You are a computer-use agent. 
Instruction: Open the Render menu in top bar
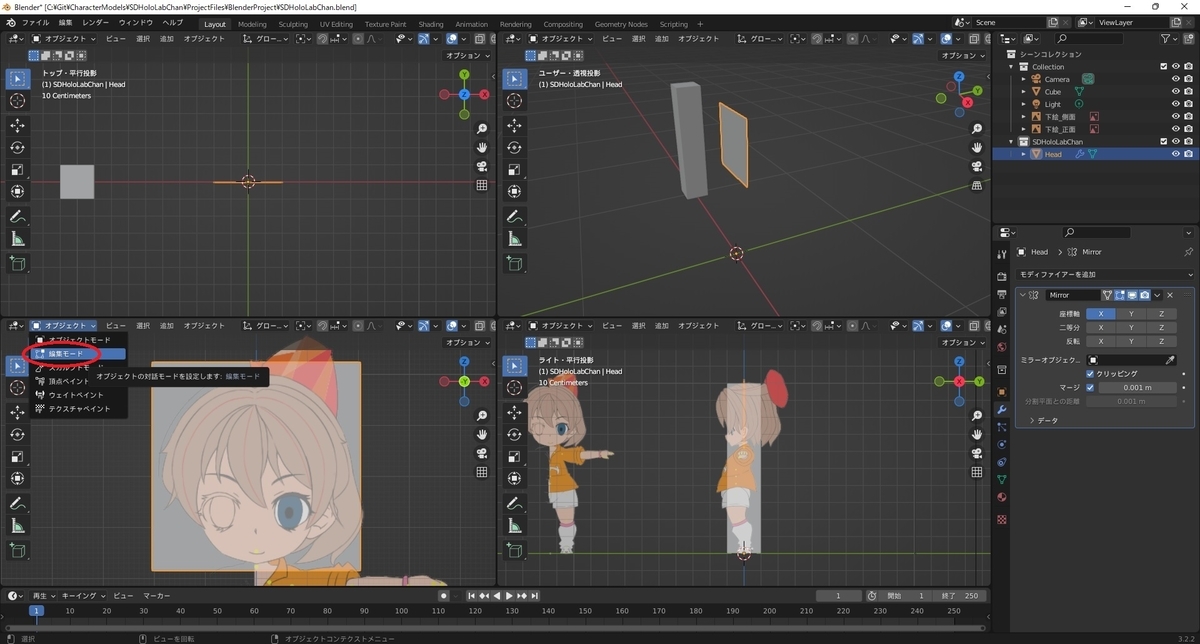96,22
